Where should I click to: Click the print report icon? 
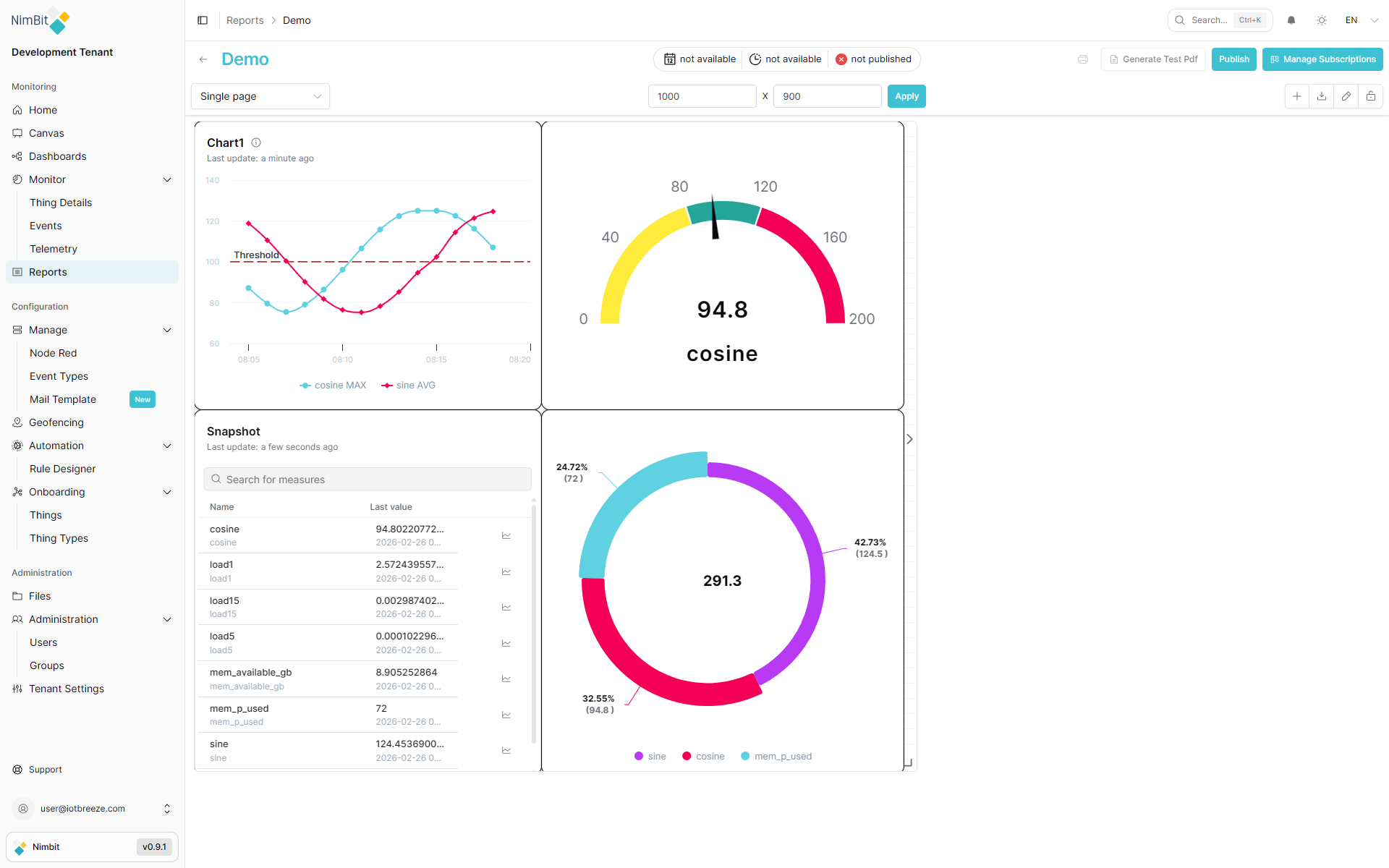coord(1083,59)
